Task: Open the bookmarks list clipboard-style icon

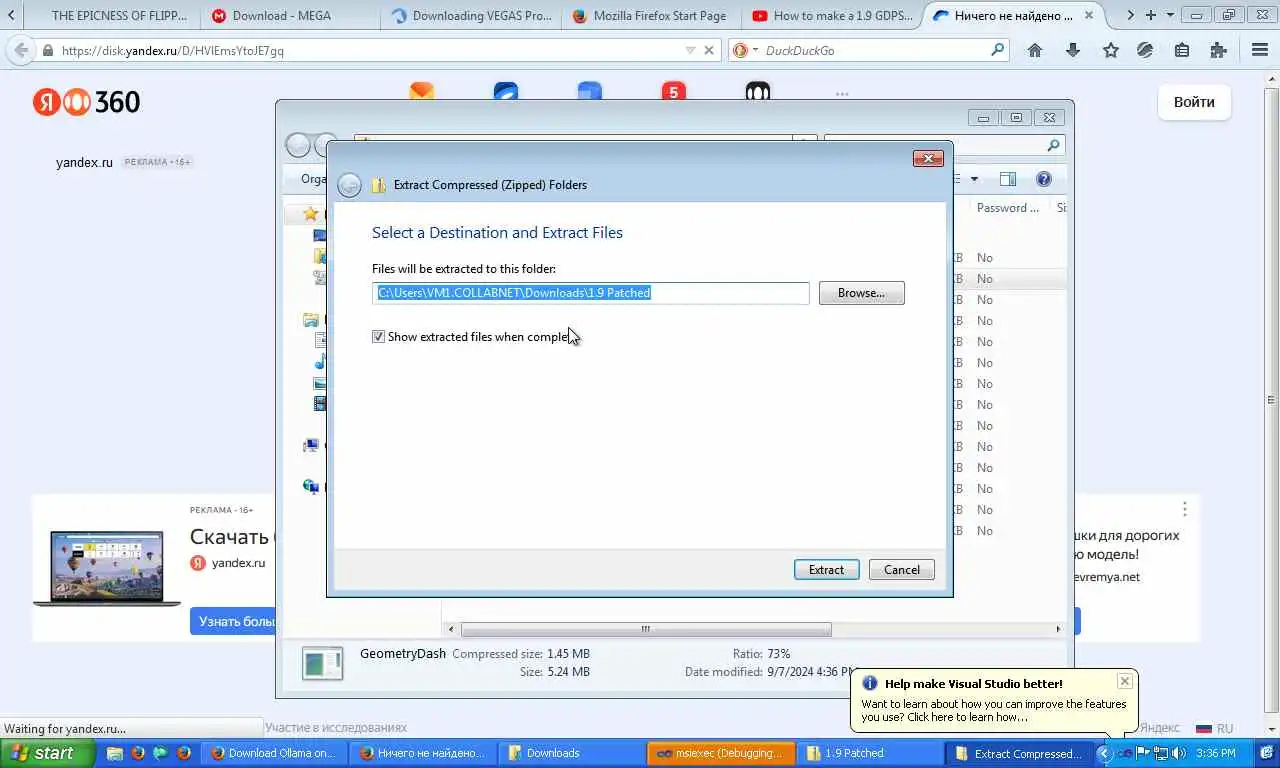Action: (1182, 50)
